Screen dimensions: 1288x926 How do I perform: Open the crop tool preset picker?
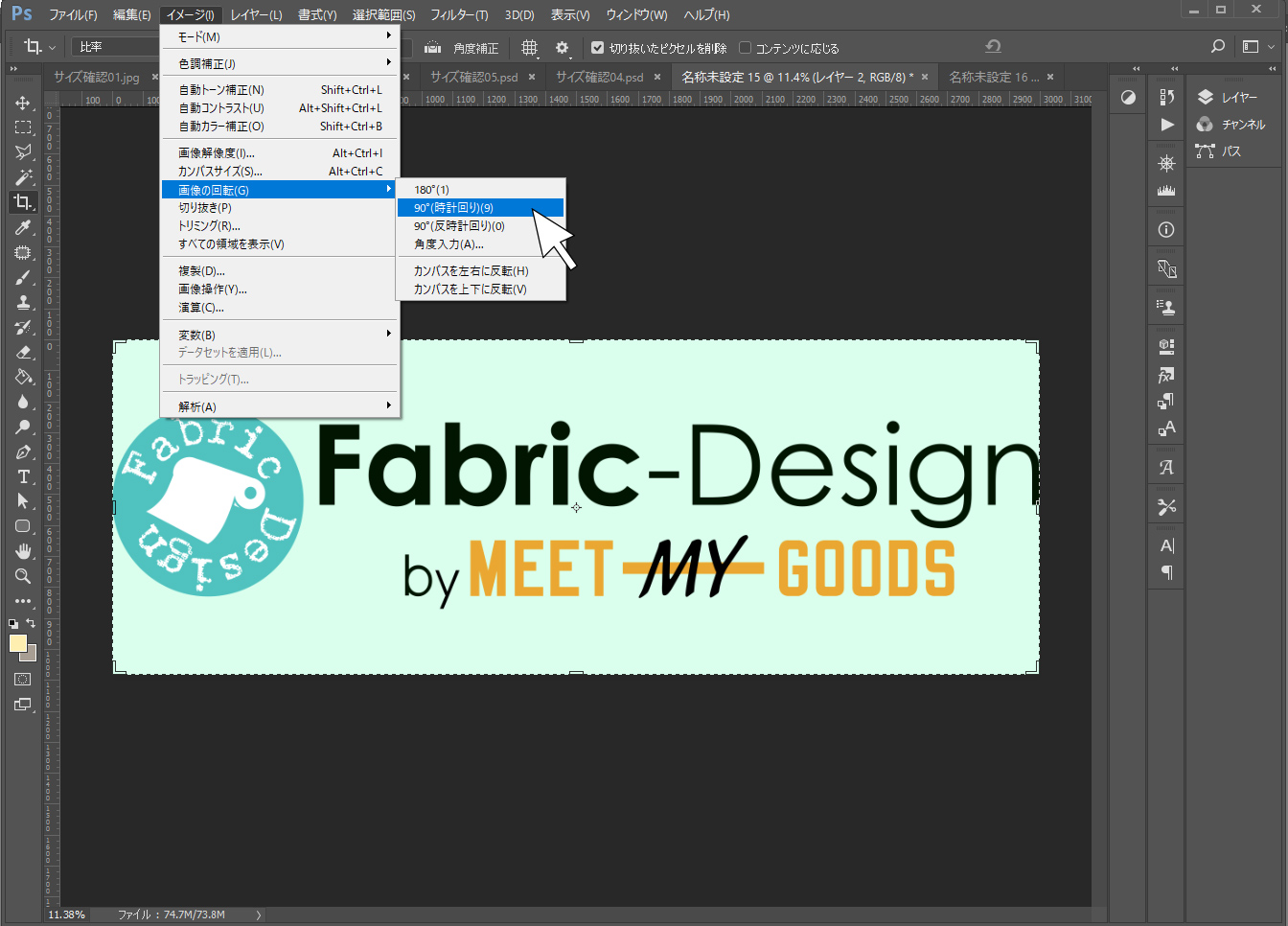pyautogui.click(x=39, y=46)
